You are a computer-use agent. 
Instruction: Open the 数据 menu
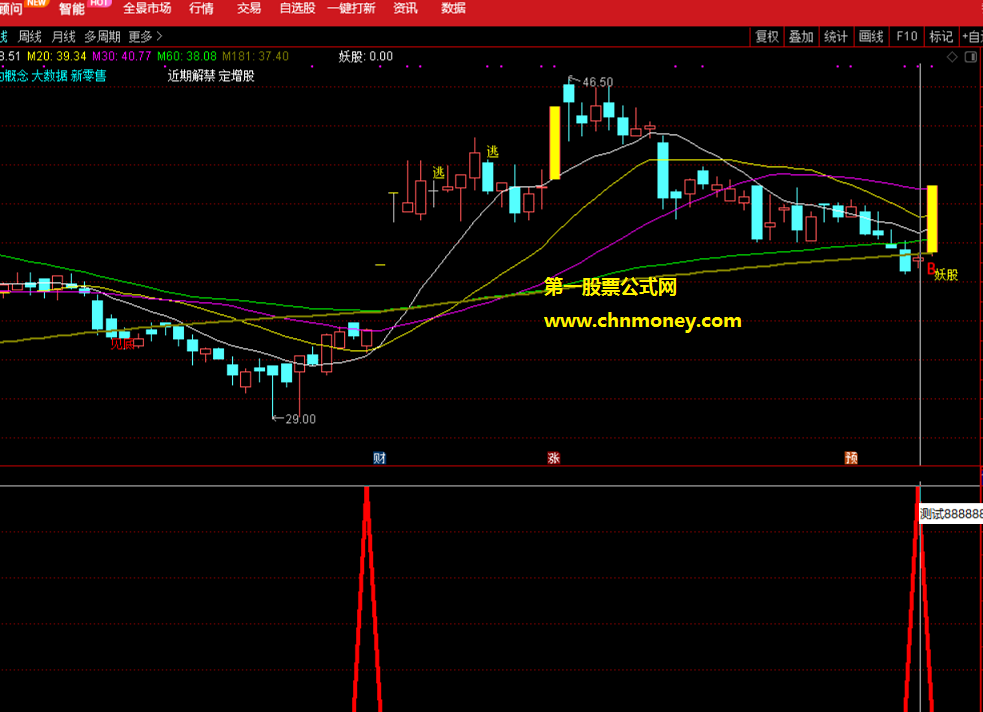(453, 8)
